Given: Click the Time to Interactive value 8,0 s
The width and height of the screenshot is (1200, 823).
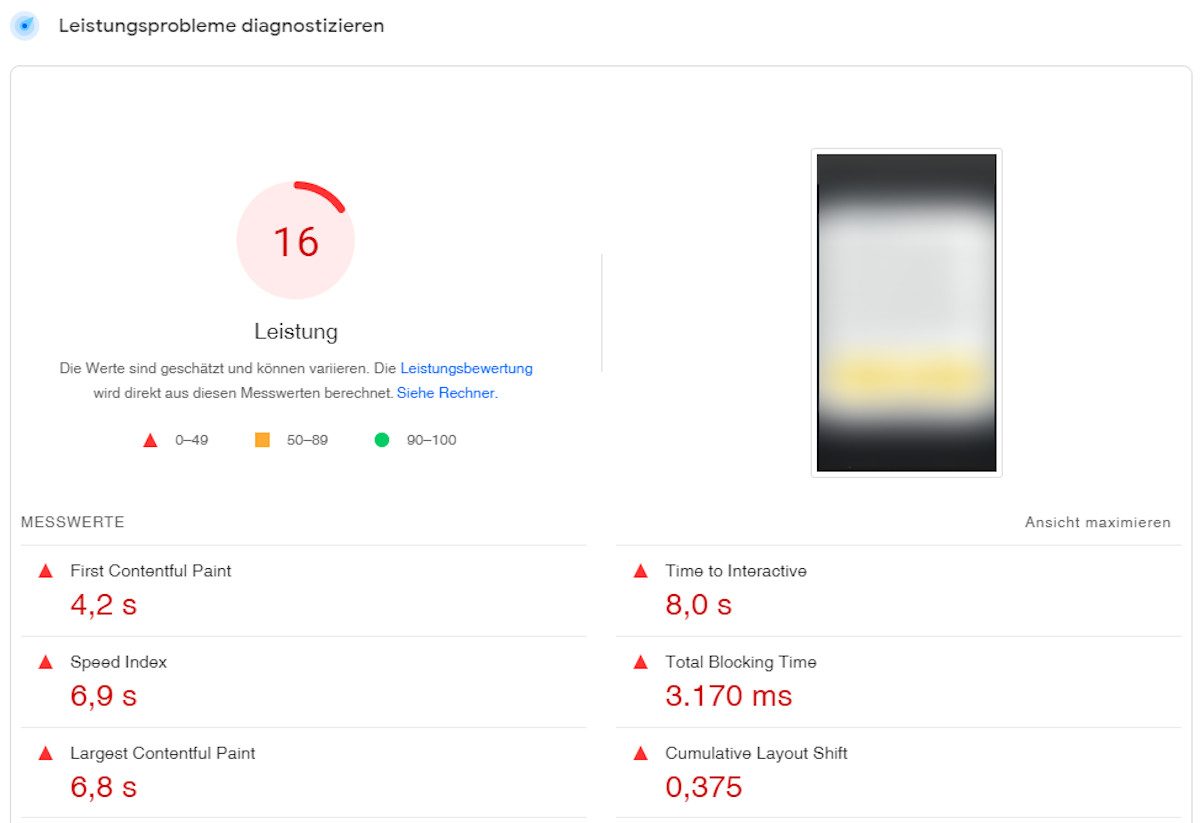Looking at the screenshot, I should click(699, 605).
